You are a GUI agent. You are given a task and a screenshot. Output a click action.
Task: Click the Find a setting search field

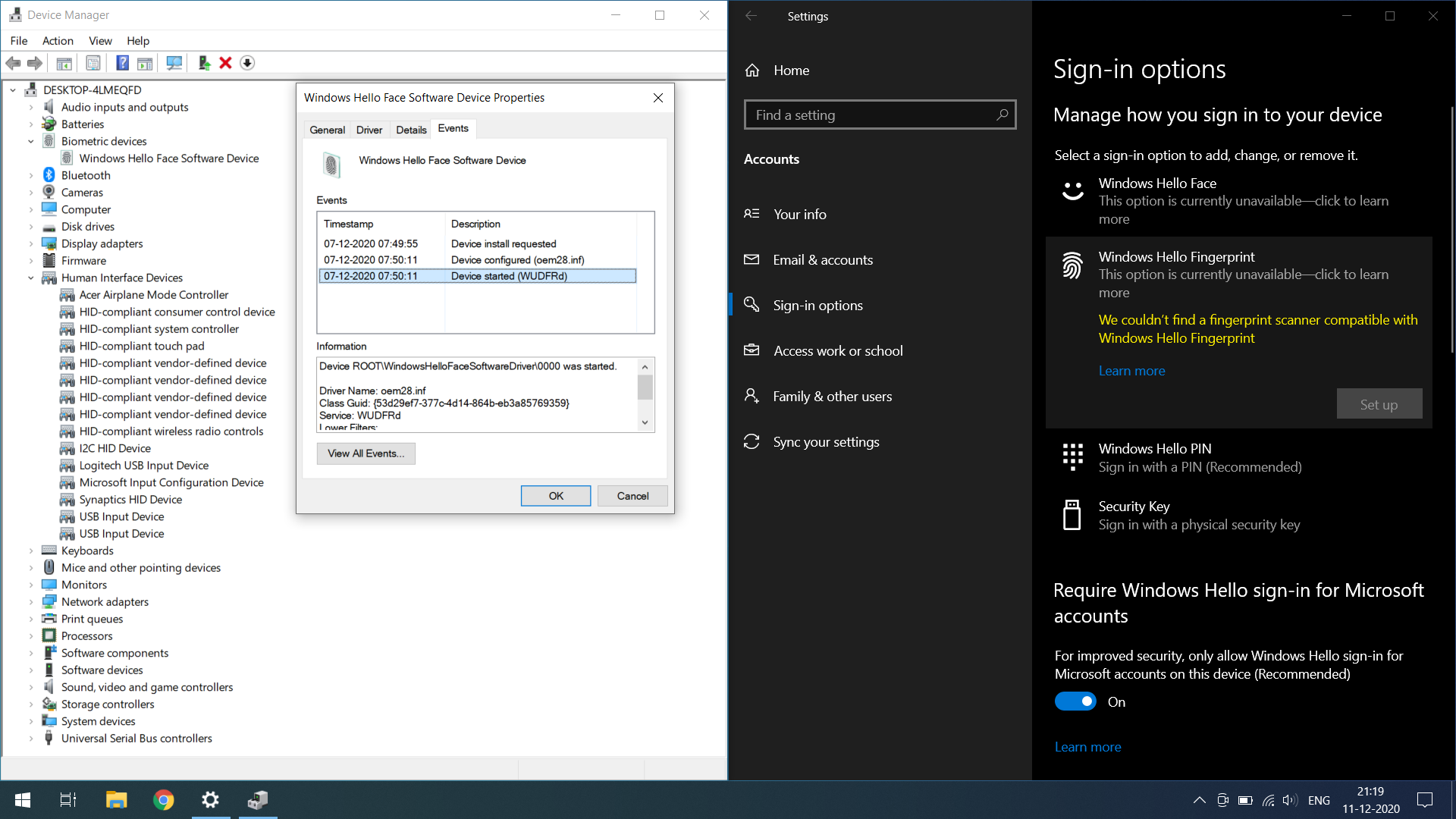pyautogui.click(x=880, y=115)
